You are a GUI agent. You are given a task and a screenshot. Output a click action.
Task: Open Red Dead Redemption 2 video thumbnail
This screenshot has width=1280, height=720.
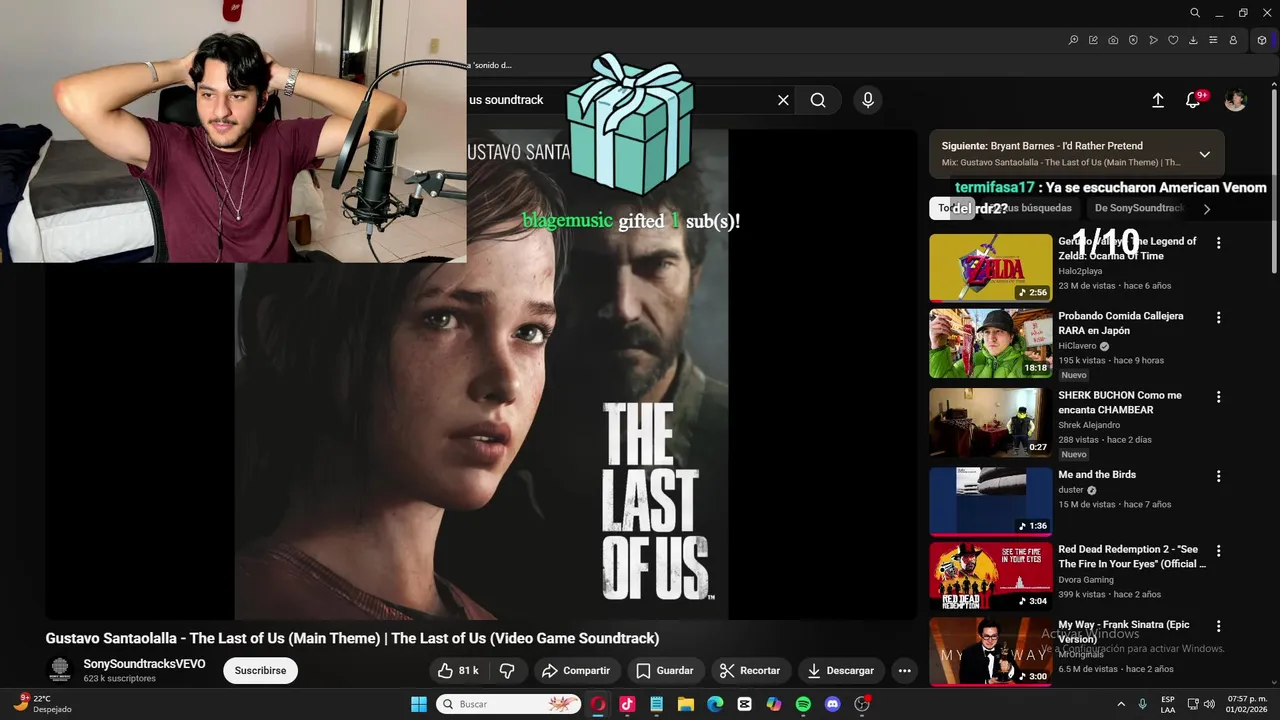pos(990,576)
